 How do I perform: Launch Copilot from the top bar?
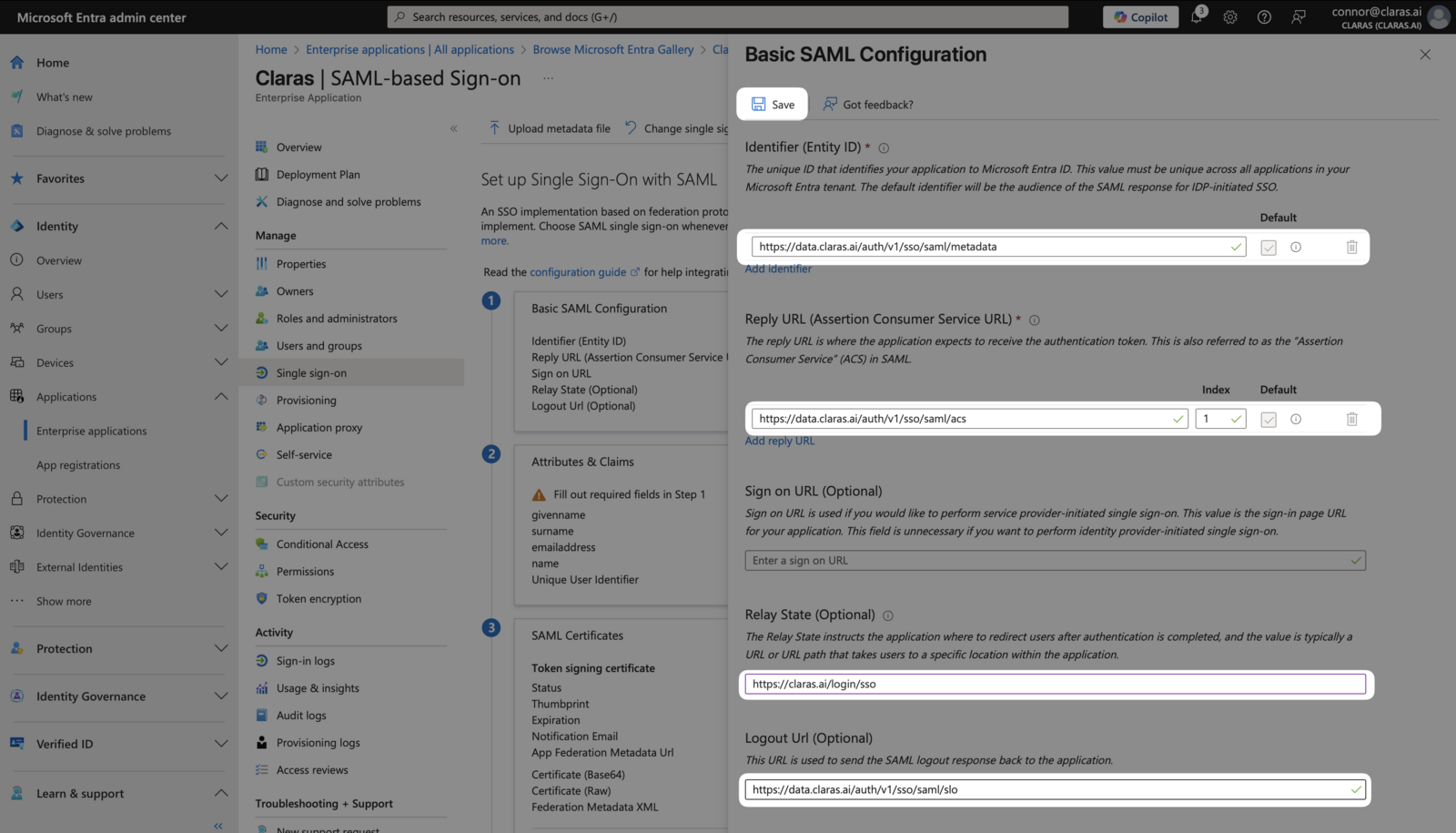1141,17
